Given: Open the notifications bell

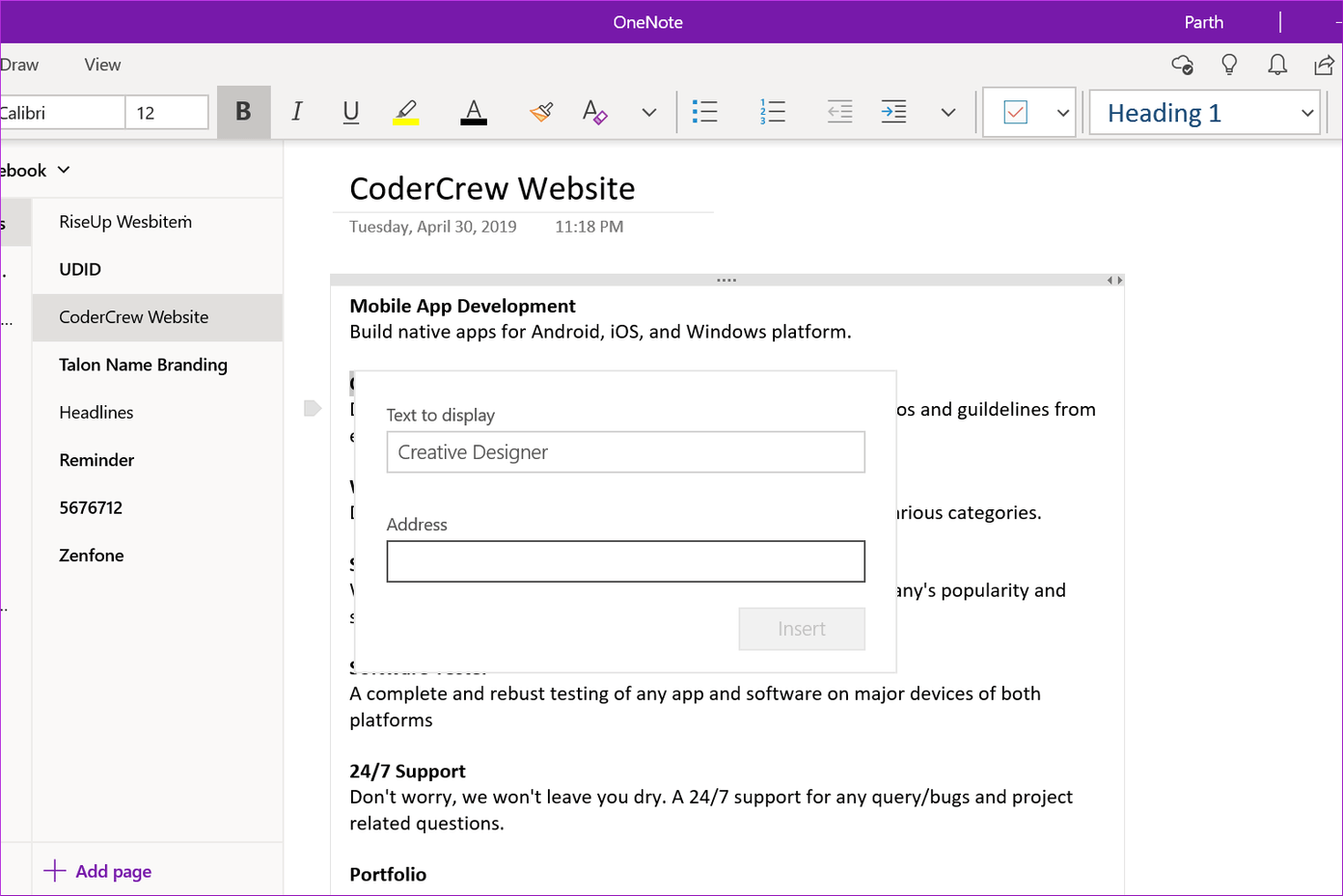Looking at the screenshot, I should click(x=1277, y=65).
